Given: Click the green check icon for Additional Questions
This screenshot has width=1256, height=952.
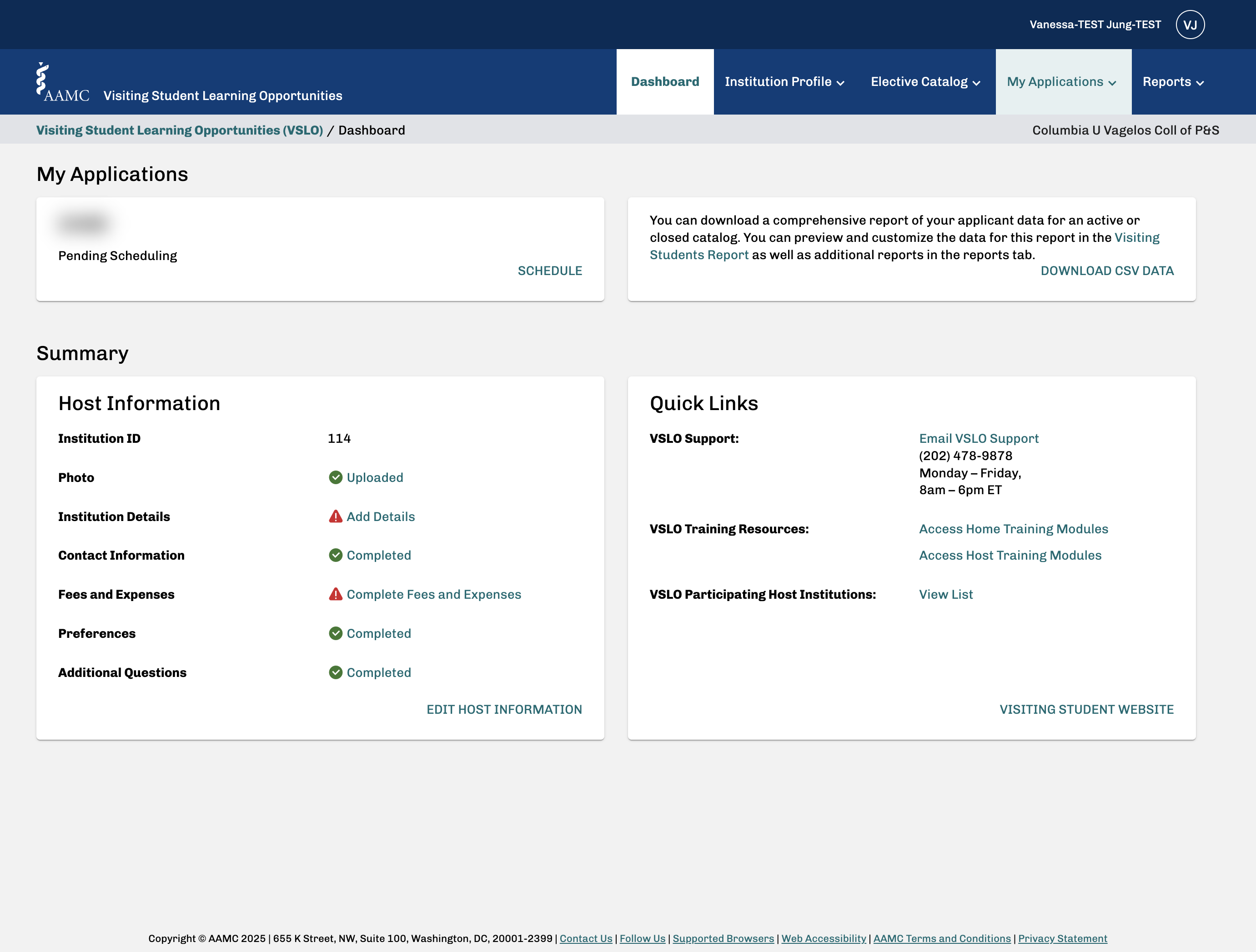Looking at the screenshot, I should point(336,673).
